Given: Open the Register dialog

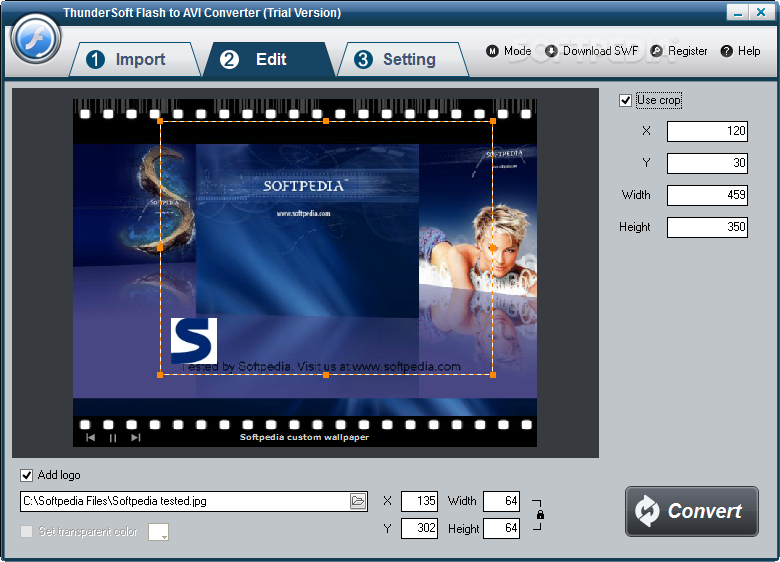Looking at the screenshot, I should [x=679, y=51].
